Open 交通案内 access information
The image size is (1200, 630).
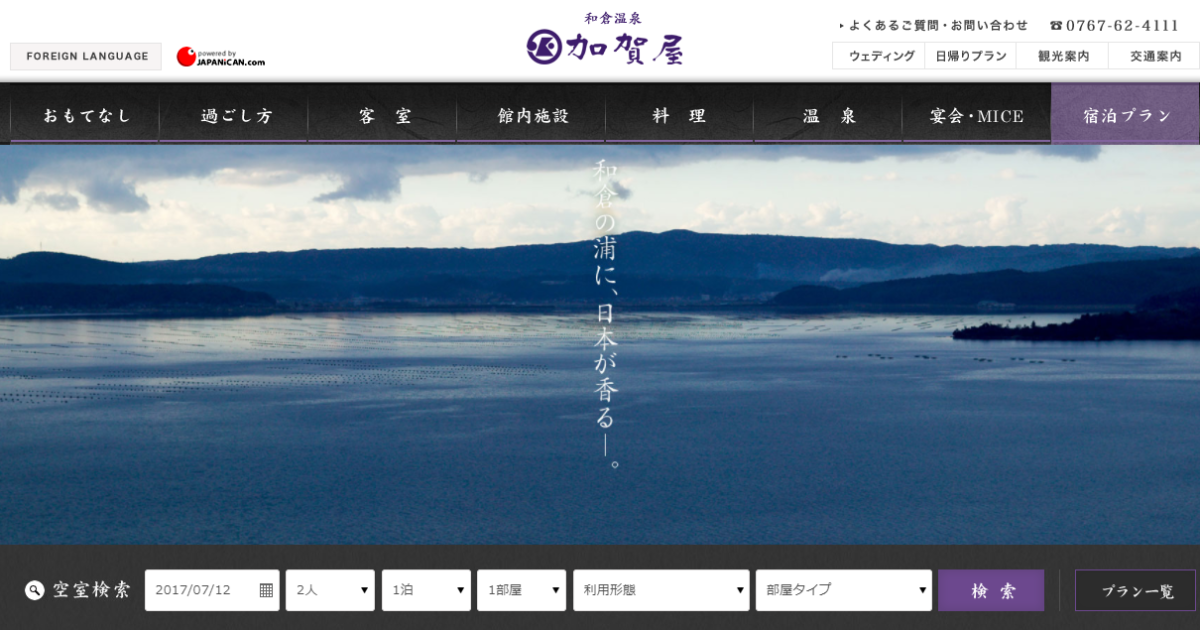pos(1155,56)
